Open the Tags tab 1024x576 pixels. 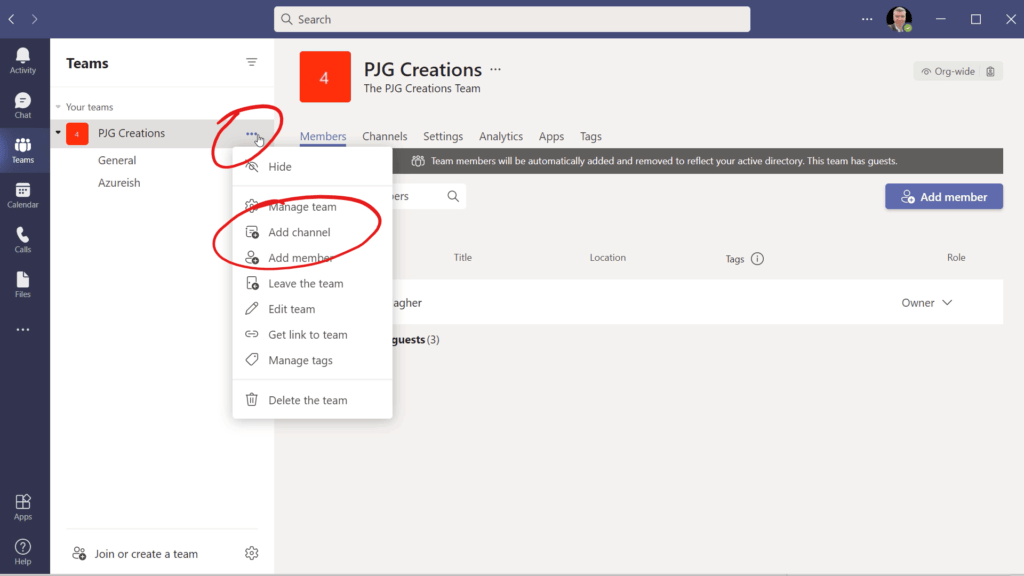(590, 136)
